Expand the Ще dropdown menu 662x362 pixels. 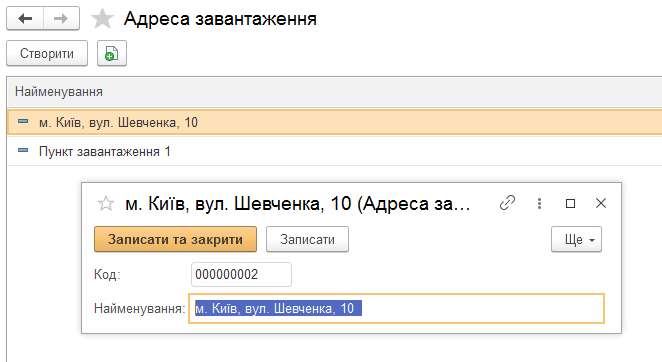(x=576, y=239)
